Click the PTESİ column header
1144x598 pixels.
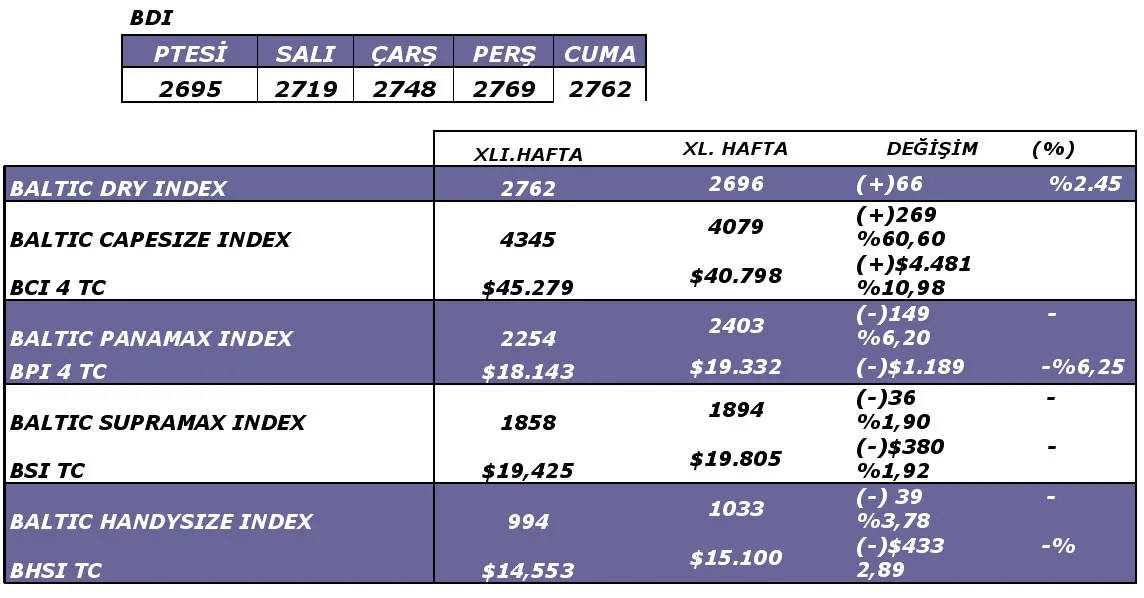pos(190,53)
